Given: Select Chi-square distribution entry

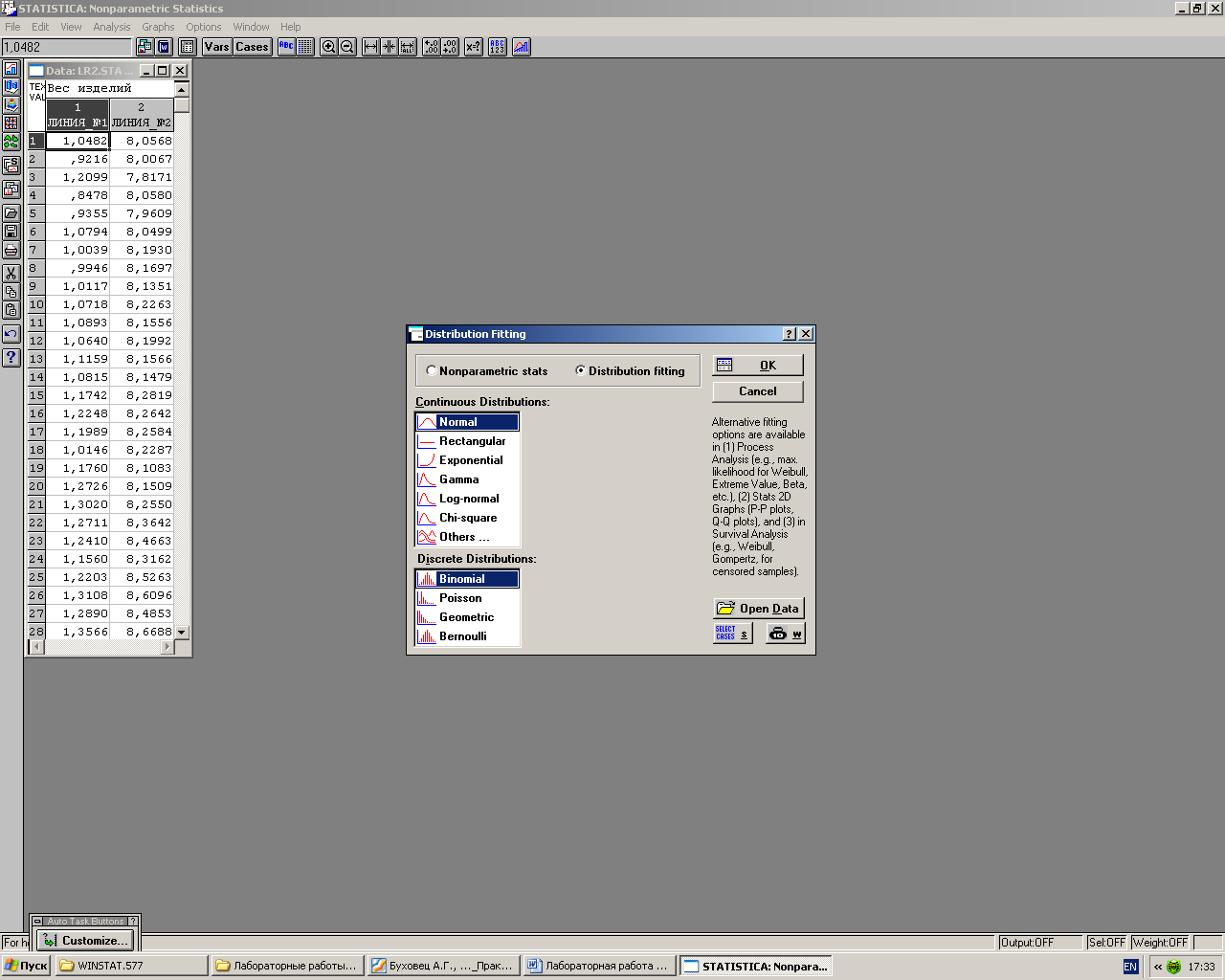Looking at the screenshot, I should (x=467, y=518).
